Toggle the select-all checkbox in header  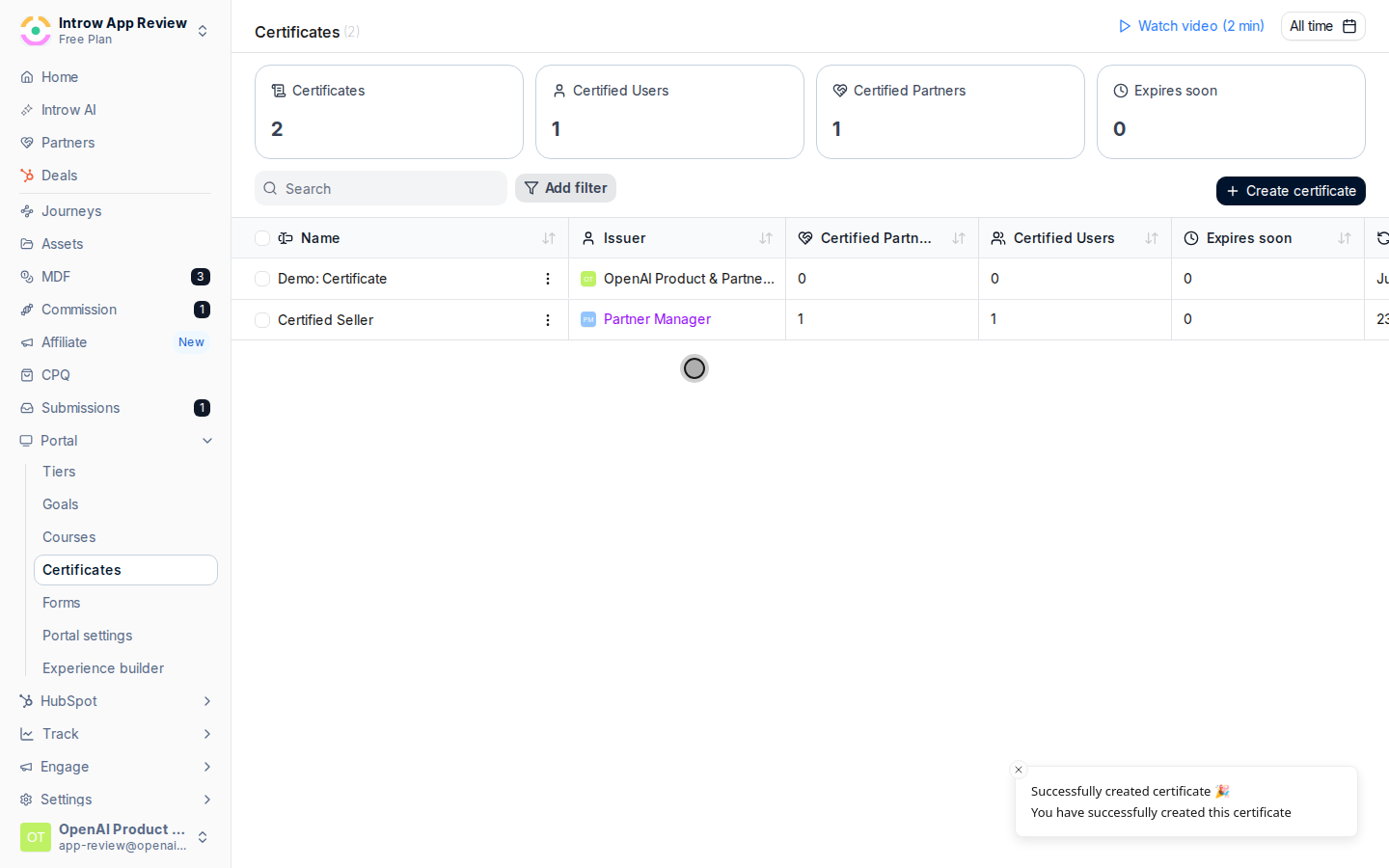click(x=262, y=238)
